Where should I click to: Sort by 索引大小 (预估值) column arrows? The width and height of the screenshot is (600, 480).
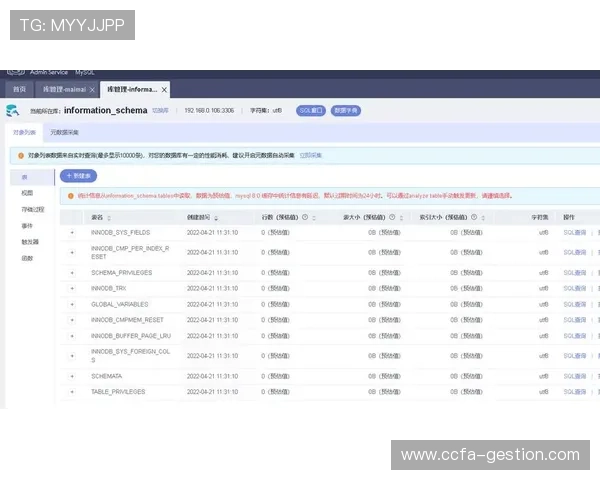pyautogui.click(x=483, y=218)
